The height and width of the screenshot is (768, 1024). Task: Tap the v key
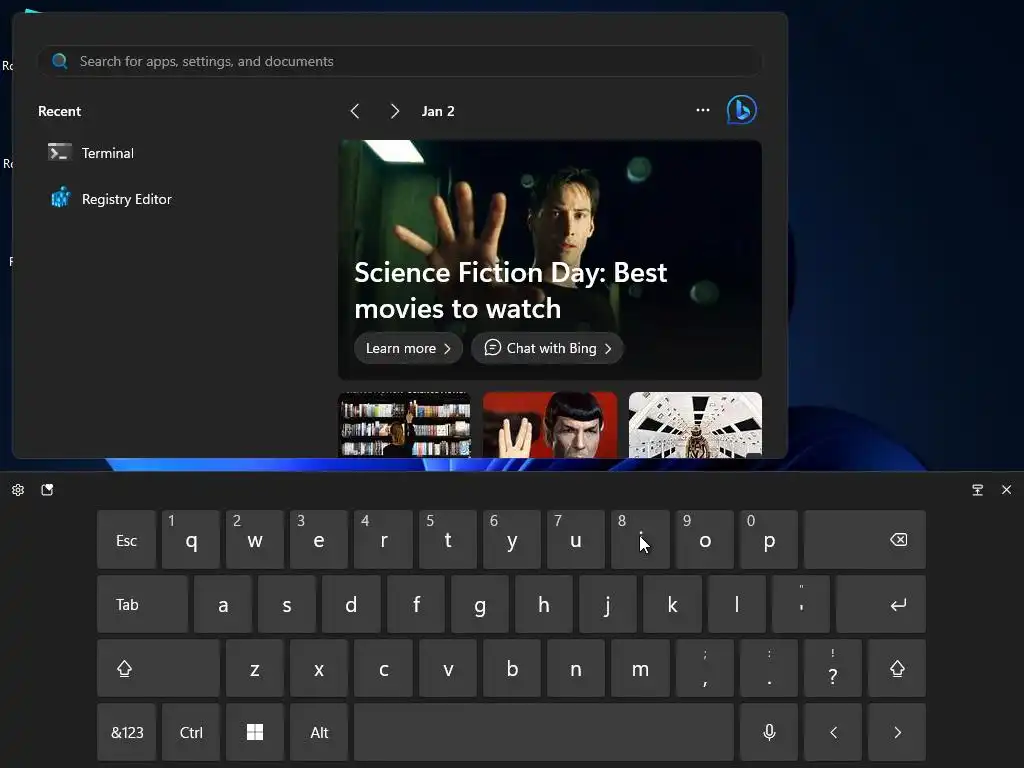[447, 668]
